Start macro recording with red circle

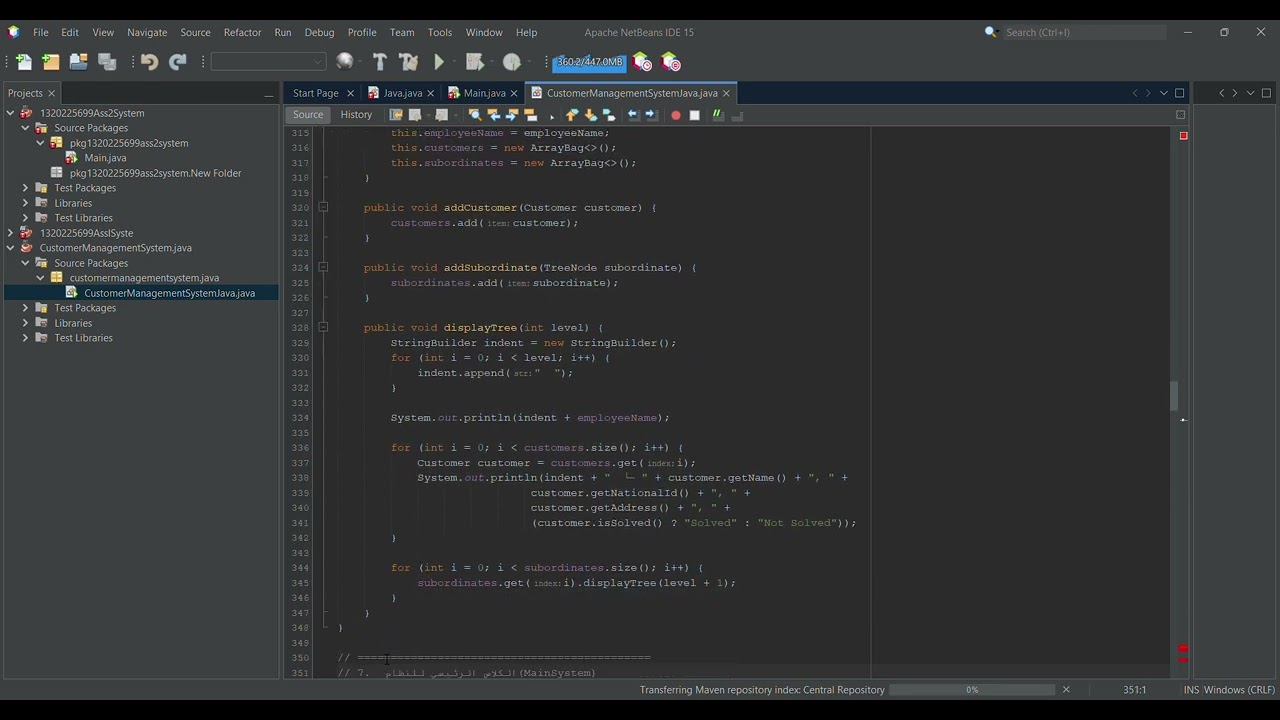pos(675,115)
